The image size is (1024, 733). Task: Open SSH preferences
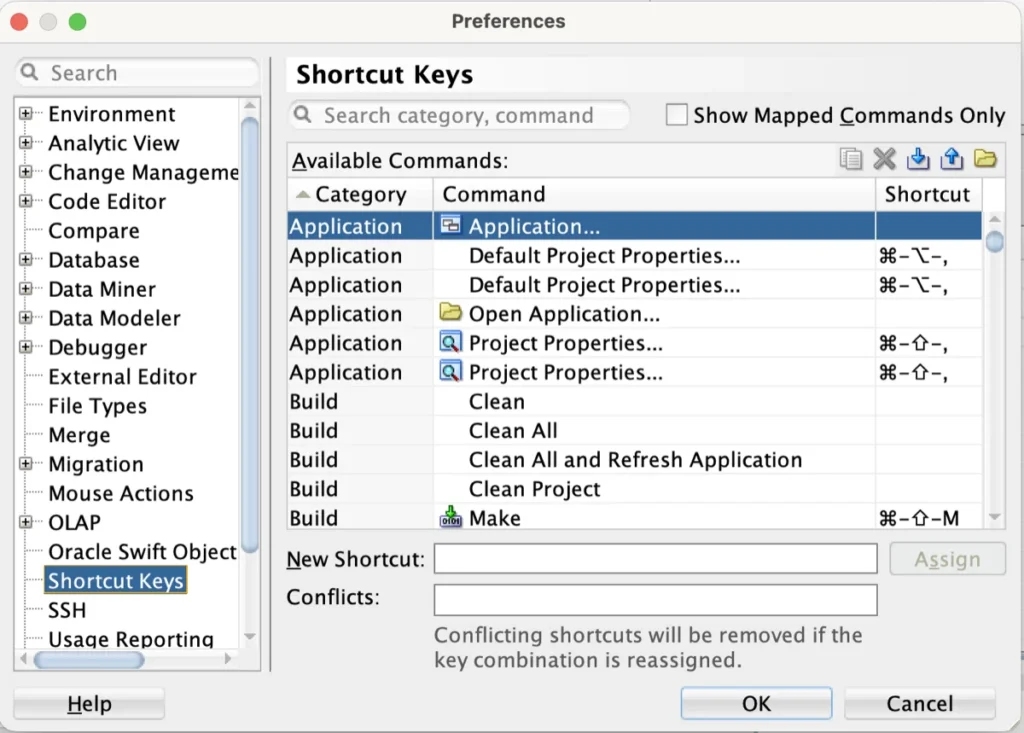[67, 610]
